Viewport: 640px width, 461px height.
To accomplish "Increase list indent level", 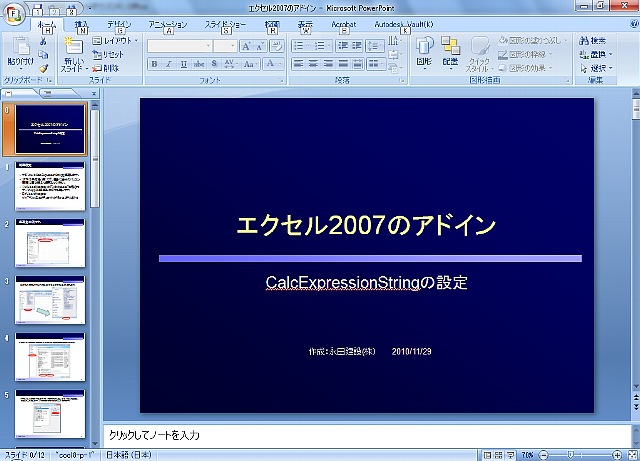I will (357, 46).
